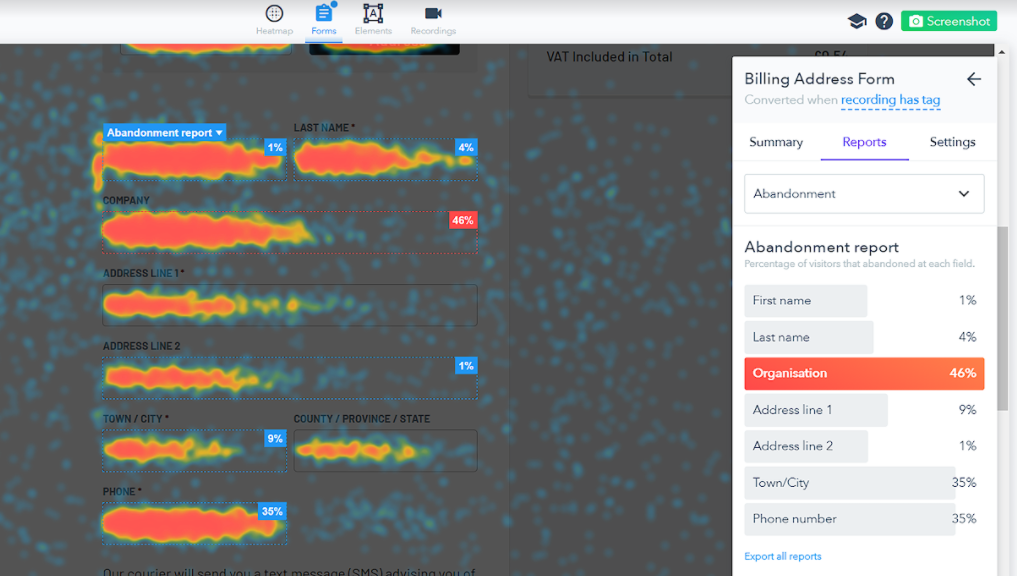Click the green Screenshot button
Image resolution: width=1017 pixels, height=576 pixels.
pos(949,21)
